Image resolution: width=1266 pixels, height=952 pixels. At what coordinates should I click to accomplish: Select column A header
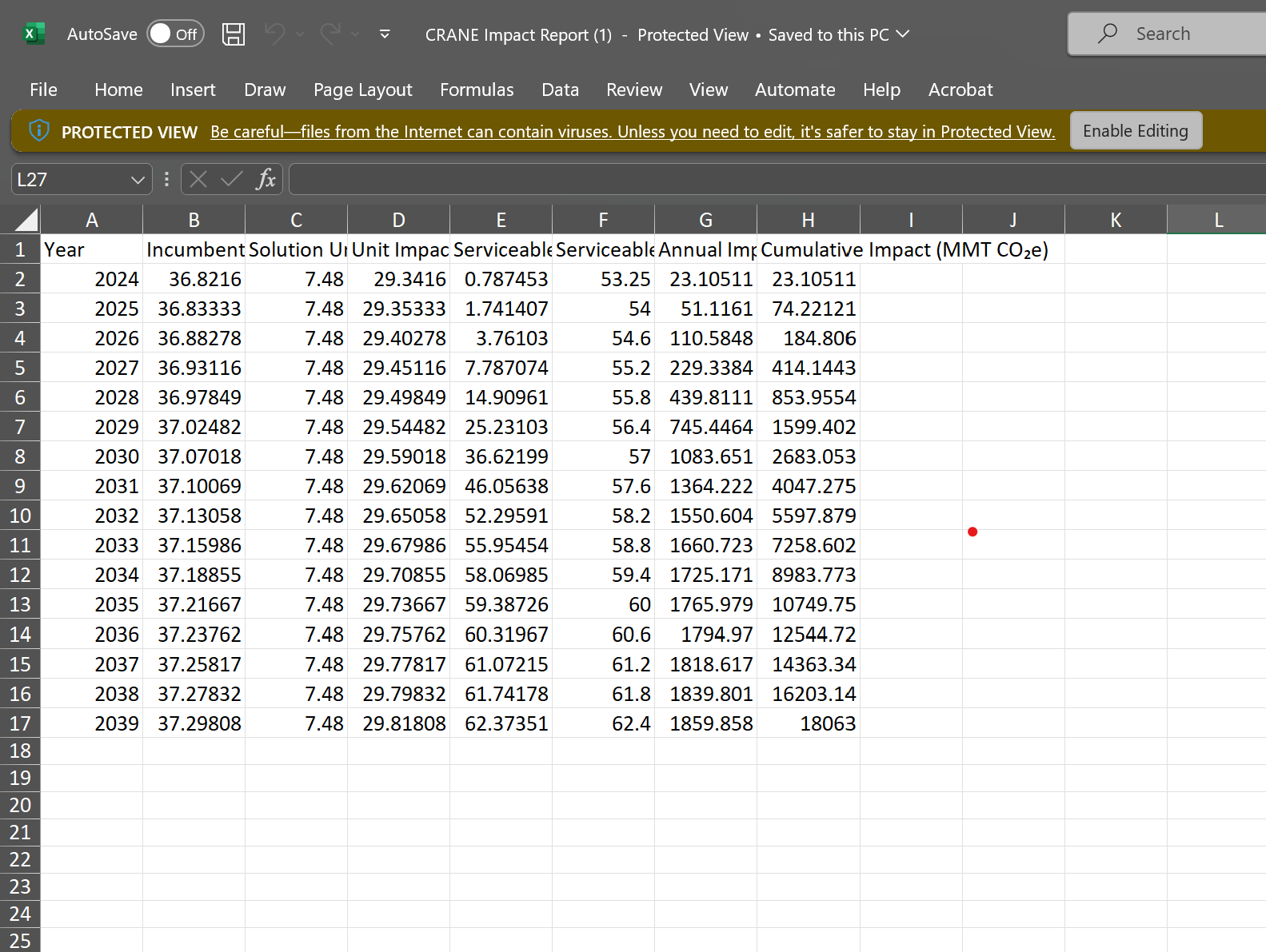click(x=92, y=220)
